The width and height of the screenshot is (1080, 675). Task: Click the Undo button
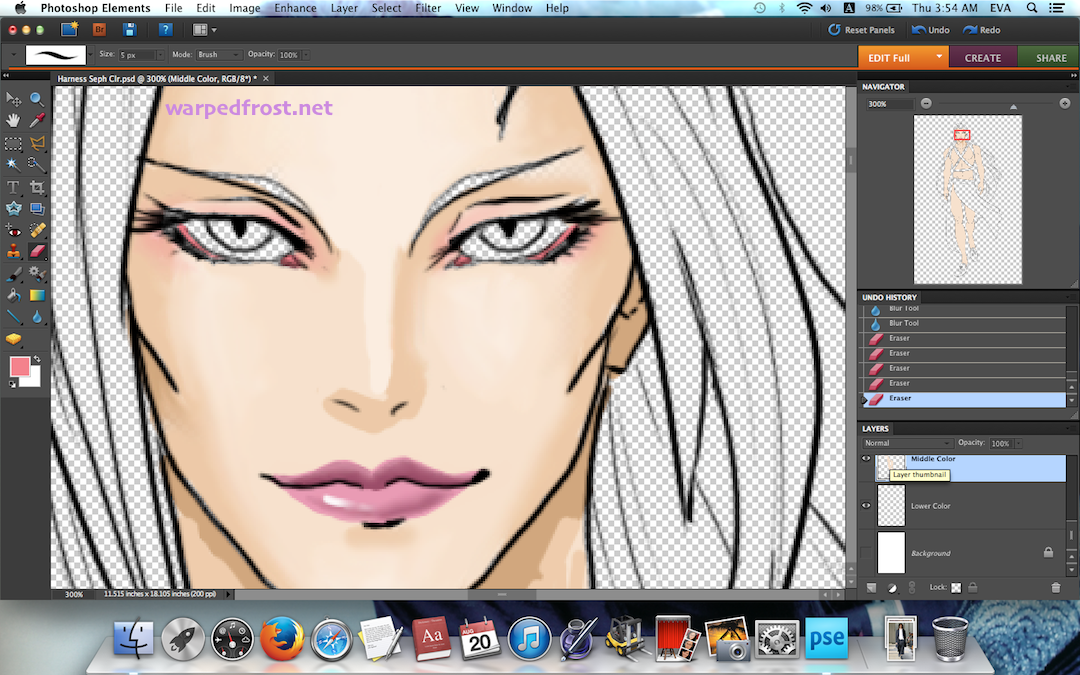930,30
